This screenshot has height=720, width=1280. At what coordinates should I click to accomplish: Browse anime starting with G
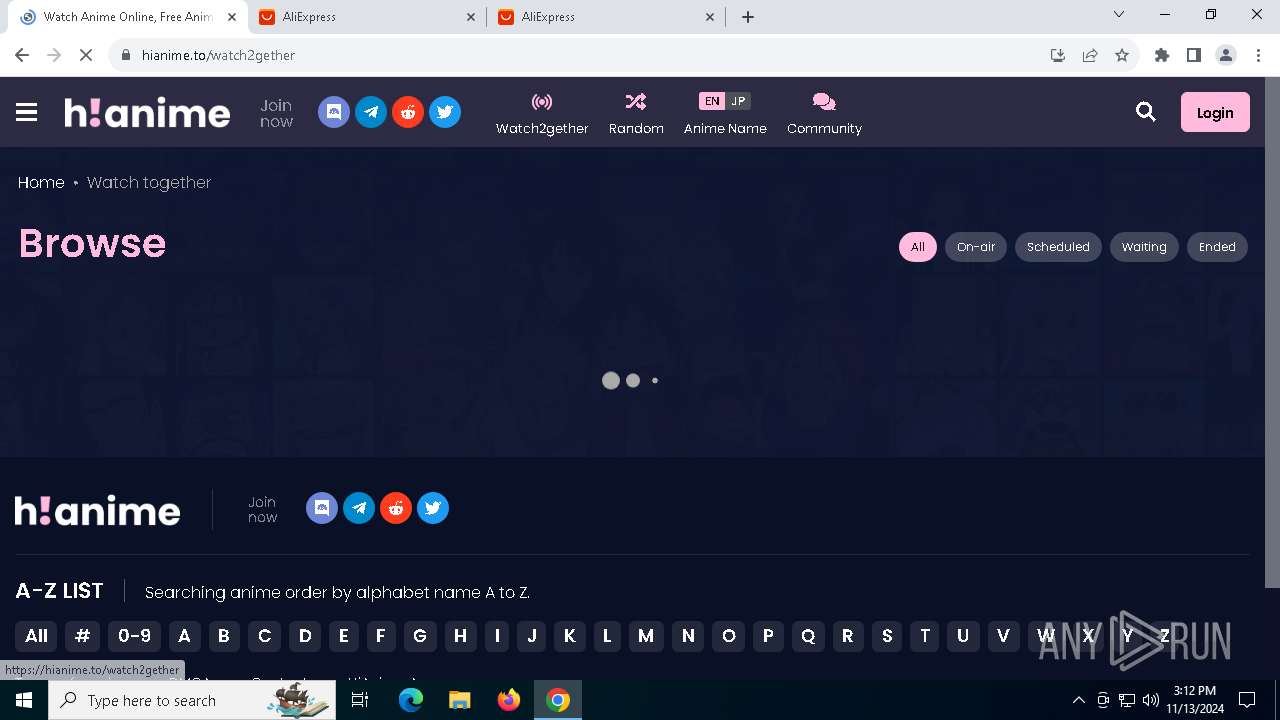click(x=420, y=636)
